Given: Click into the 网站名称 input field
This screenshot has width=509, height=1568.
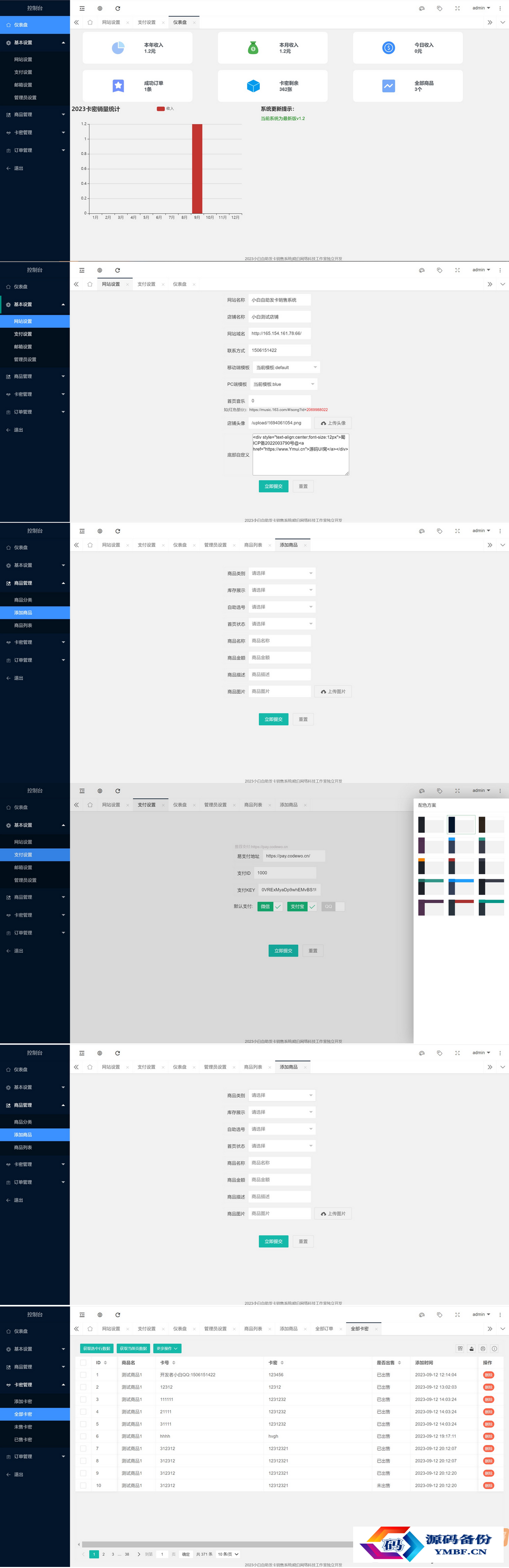Looking at the screenshot, I should (x=280, y=300).
